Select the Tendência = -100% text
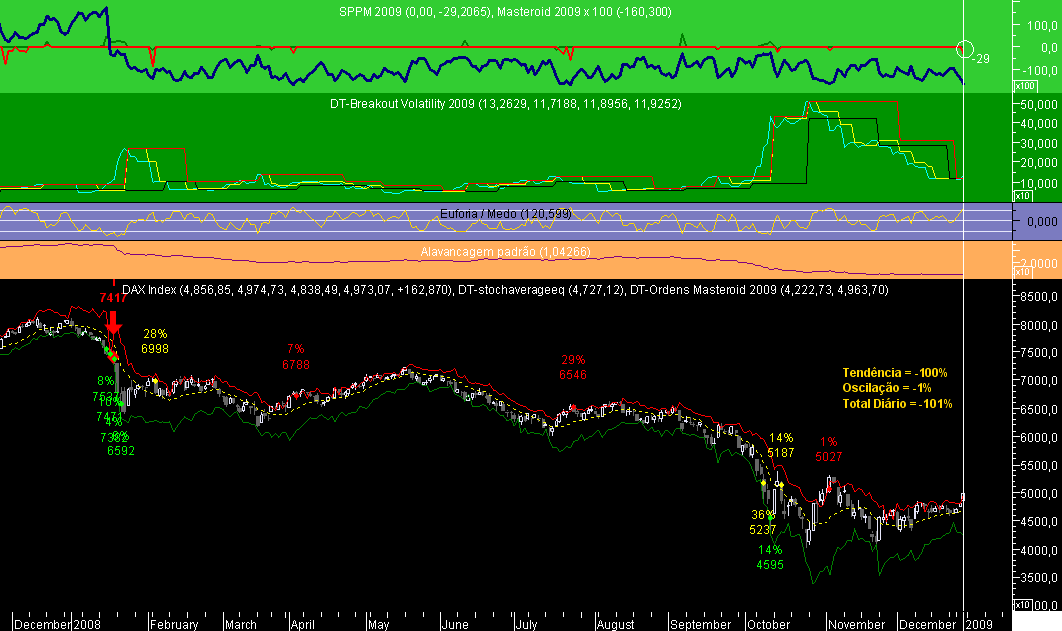The height and width of the screenshot is (631, 1062). coord(895,373)
